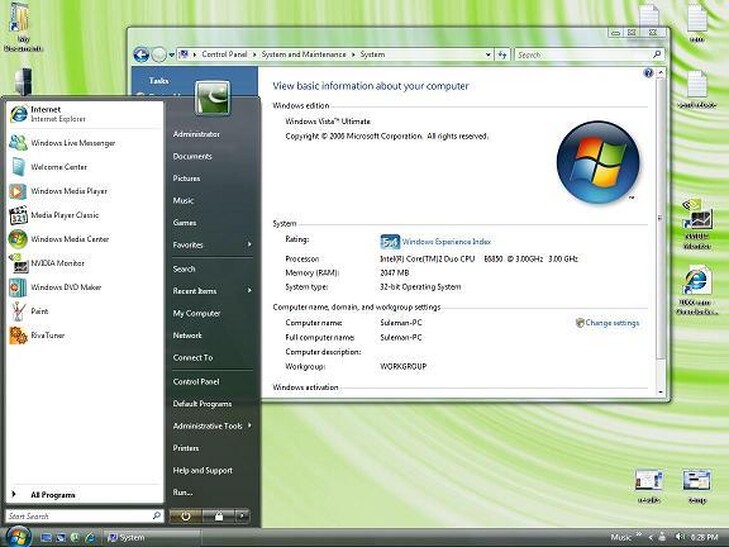
Task: Open the Welcome Center icon
Action: (x=19, y=167)
